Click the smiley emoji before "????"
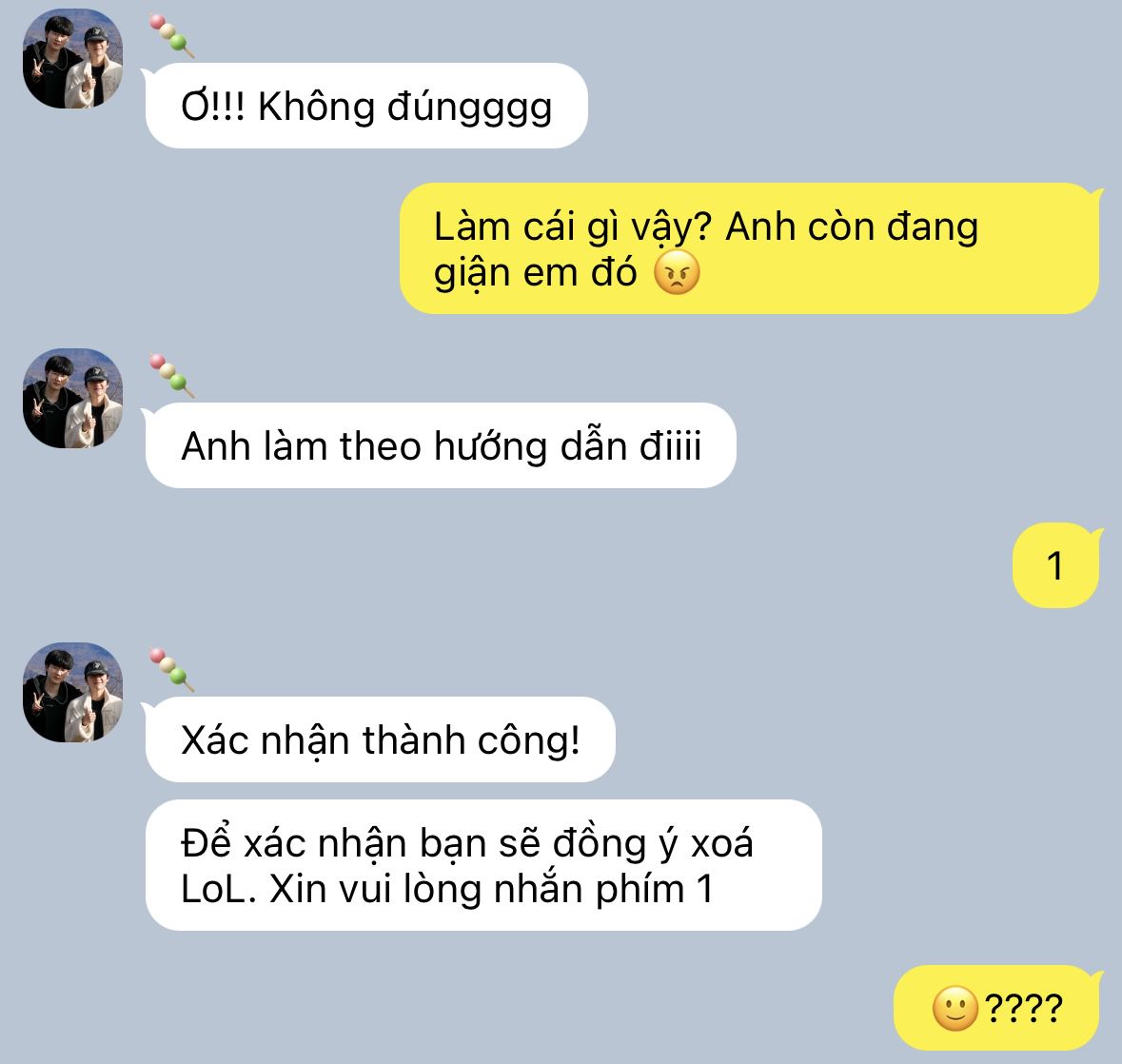Screen dimensions: 1122x1064 tap(955, 1009)
